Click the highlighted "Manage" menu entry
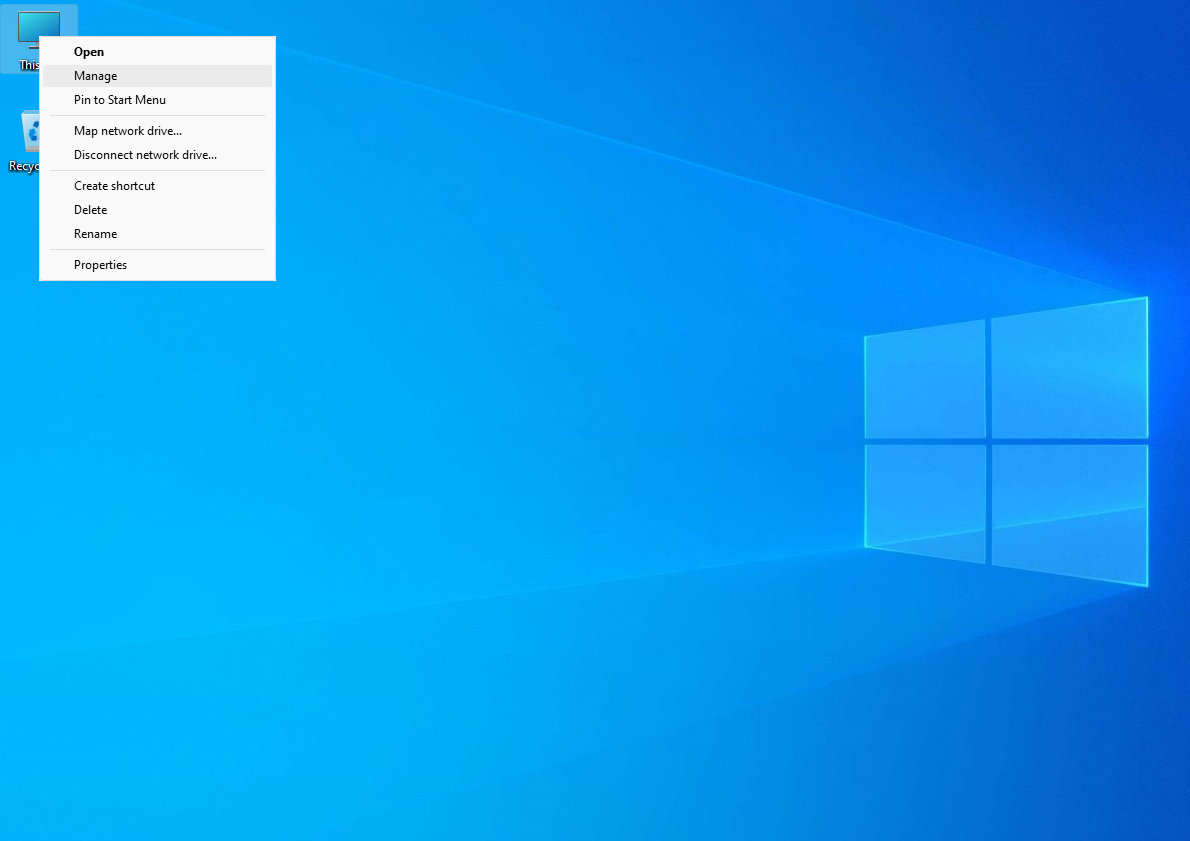 click(x=95, y=75)
